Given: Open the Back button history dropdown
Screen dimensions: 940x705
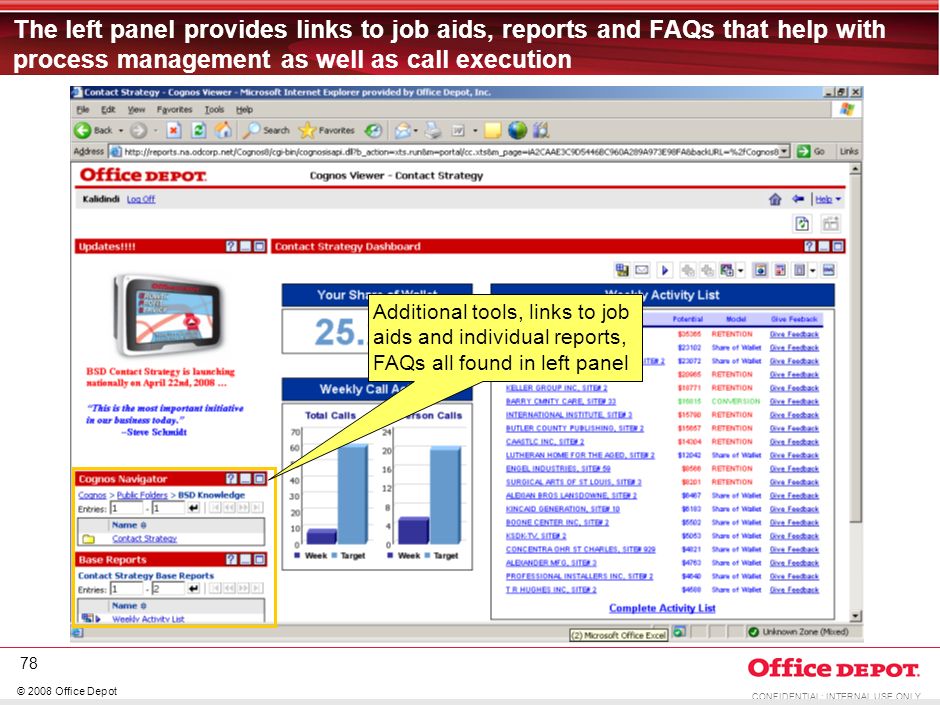Looking at the screenshot, I should [x=121, y=130].
